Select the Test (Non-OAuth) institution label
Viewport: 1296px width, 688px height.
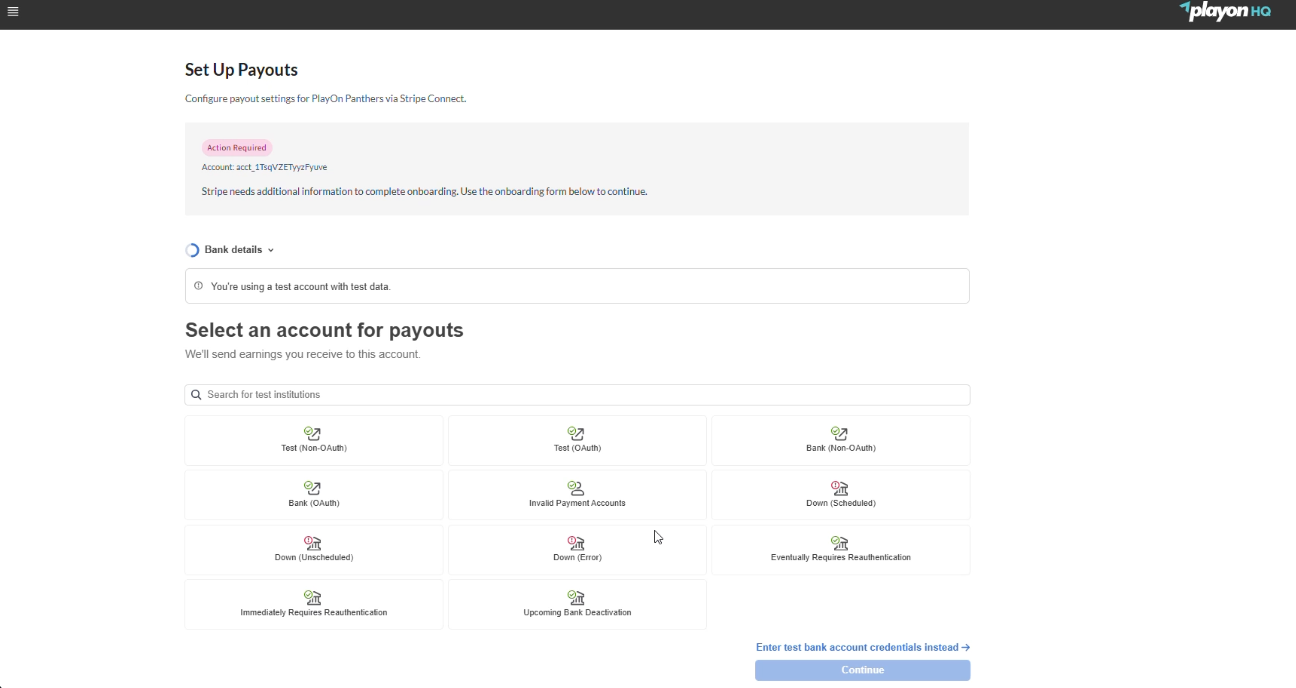314,448
